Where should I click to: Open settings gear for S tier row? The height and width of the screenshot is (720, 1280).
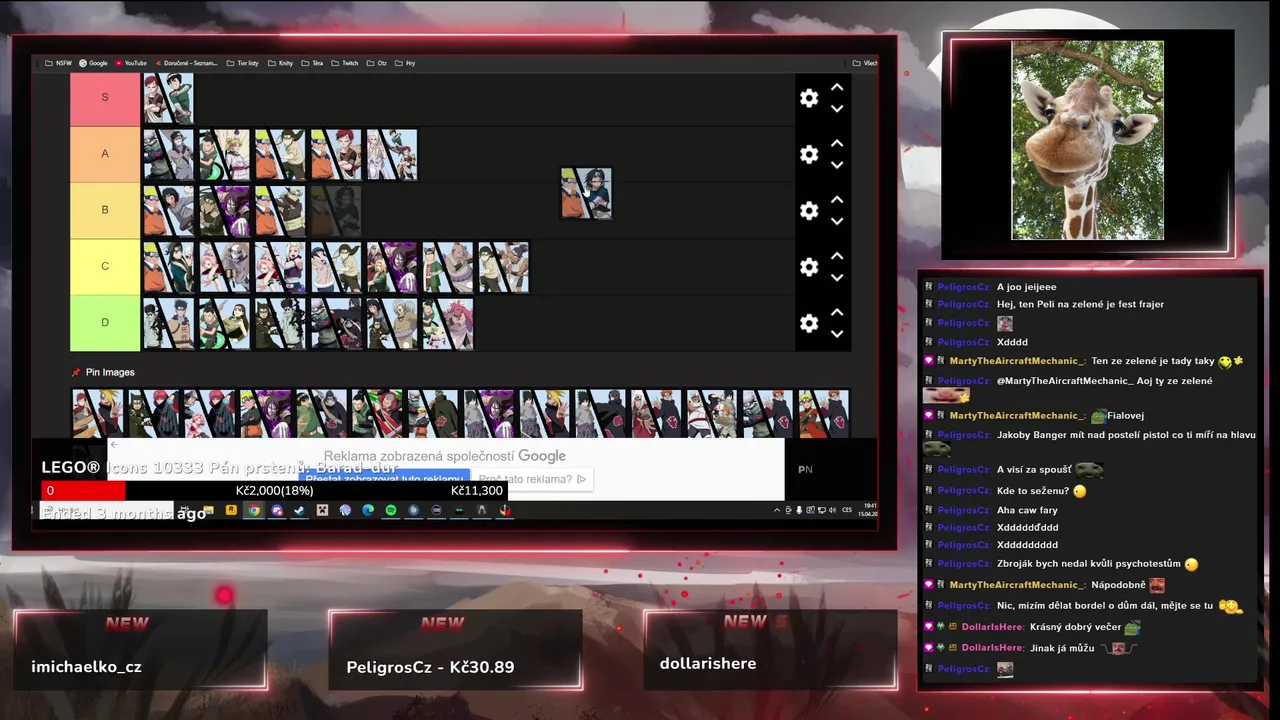(x=809, y=98)
